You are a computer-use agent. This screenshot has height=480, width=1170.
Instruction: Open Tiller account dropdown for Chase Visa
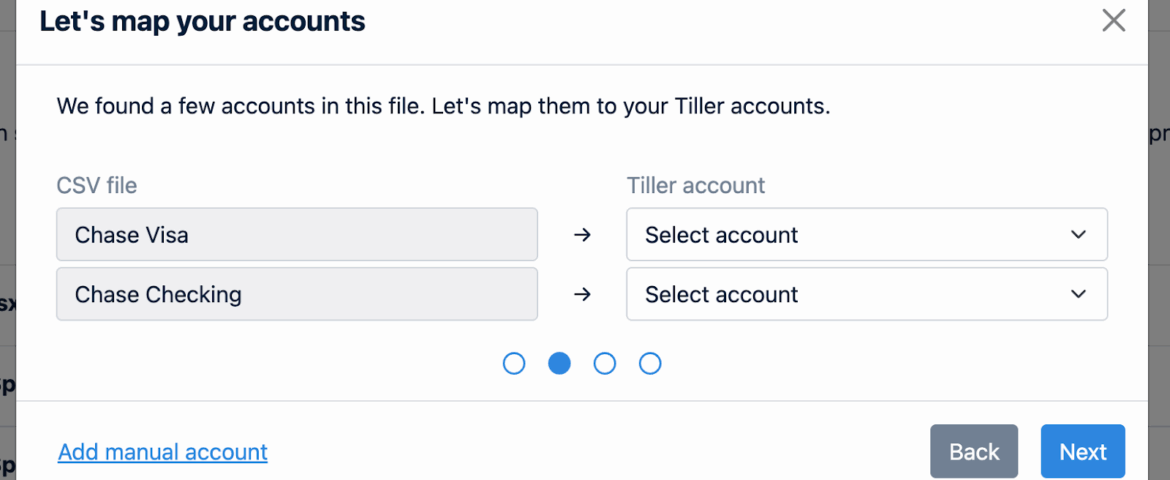pyautogui.click(x=866, y=235)
